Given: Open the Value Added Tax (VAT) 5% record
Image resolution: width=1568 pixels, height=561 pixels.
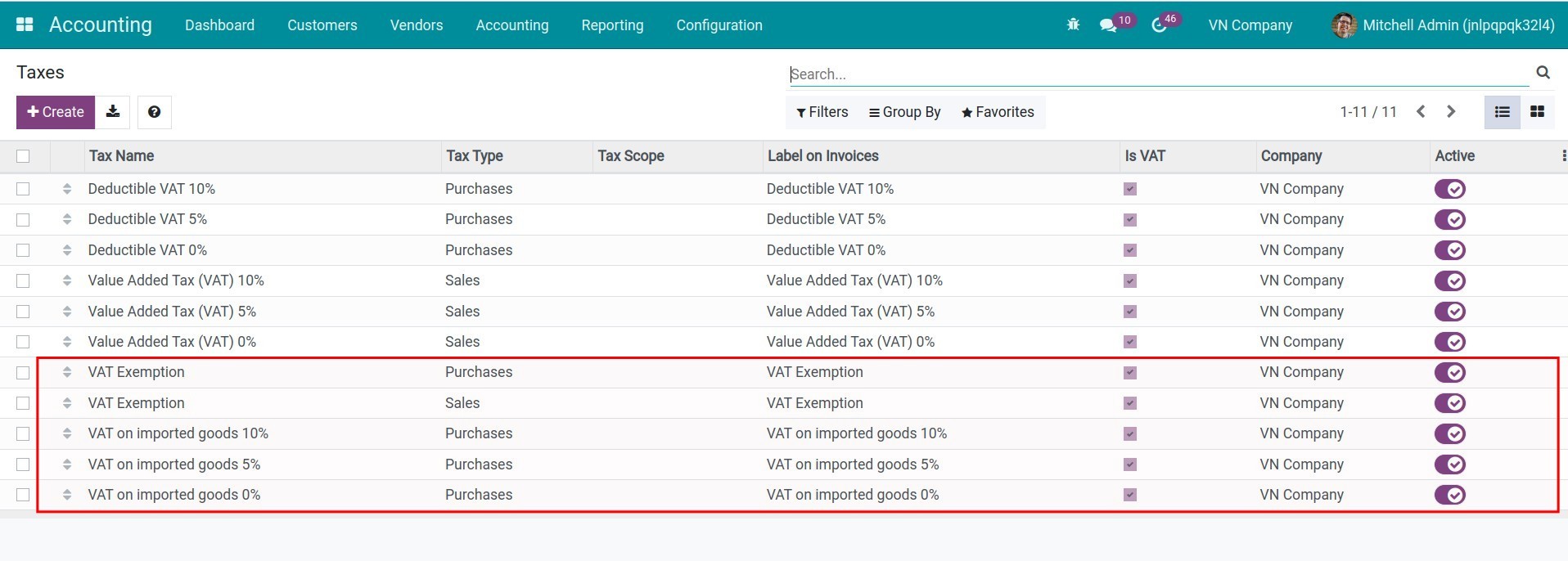Looking at the screenshot, I should 172,312.
